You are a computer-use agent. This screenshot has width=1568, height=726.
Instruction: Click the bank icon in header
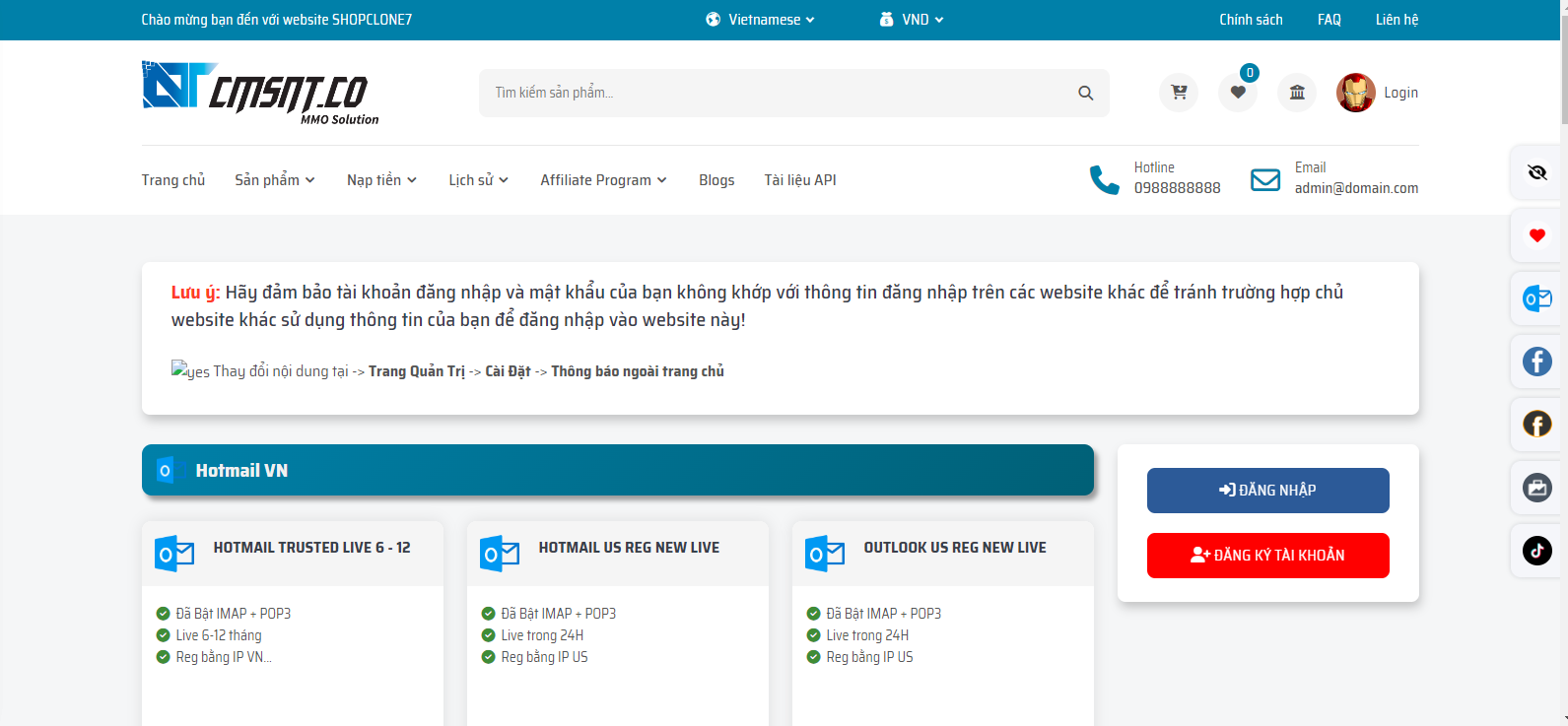click(1297, 93)
